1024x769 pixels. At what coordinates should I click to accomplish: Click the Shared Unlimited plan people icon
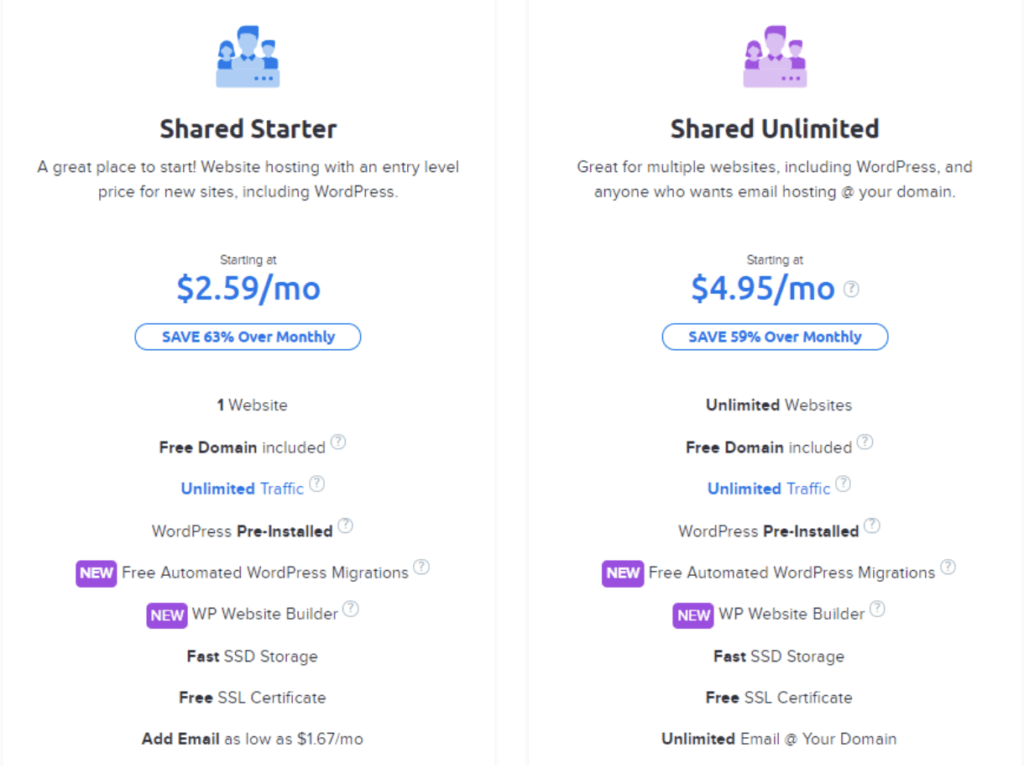(774, 57)
